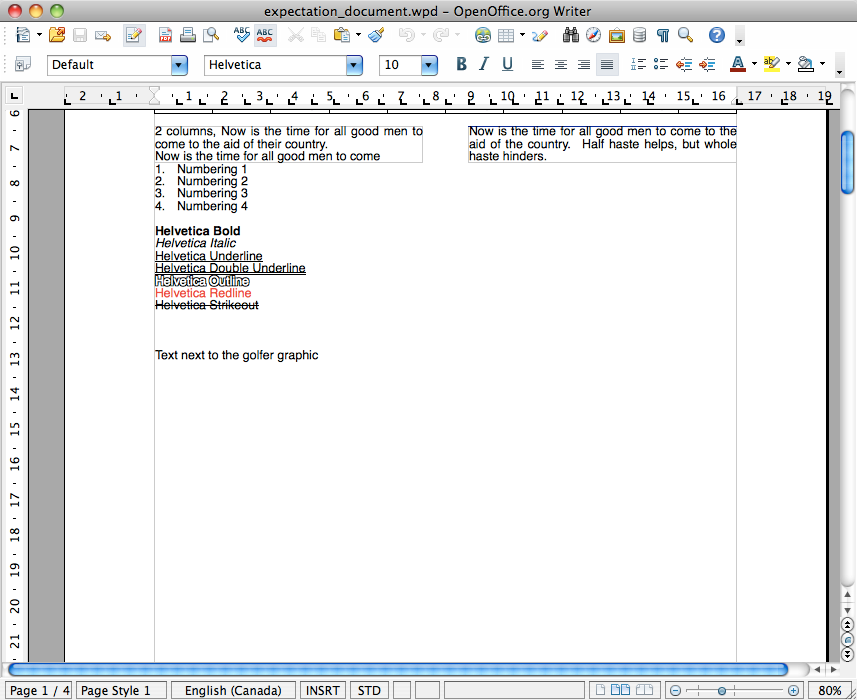Open the Help question mark icon
This screenshot has height=700, width=857.
pos(716,36)
